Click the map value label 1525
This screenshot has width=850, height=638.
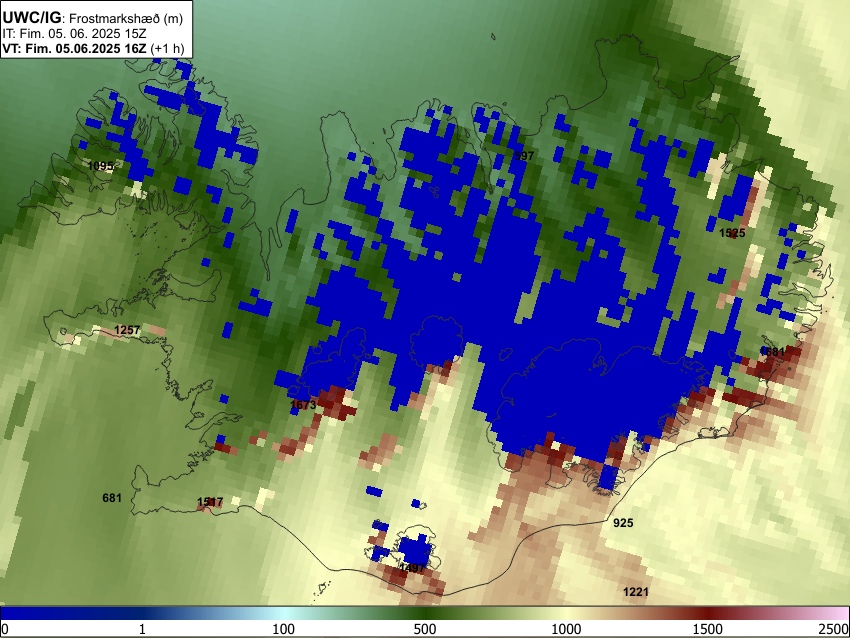point(732,233)
